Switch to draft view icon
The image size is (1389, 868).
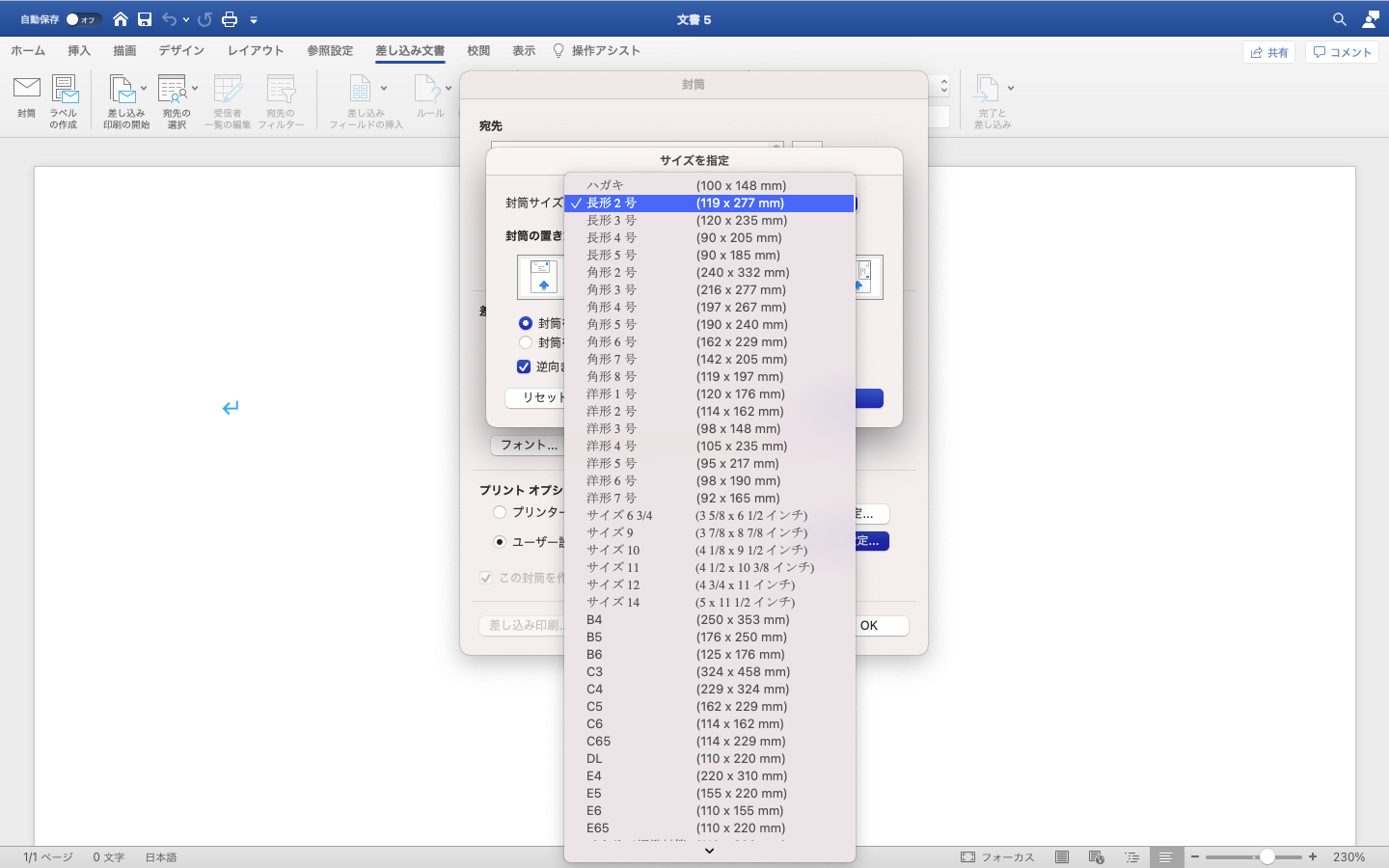1166,856
